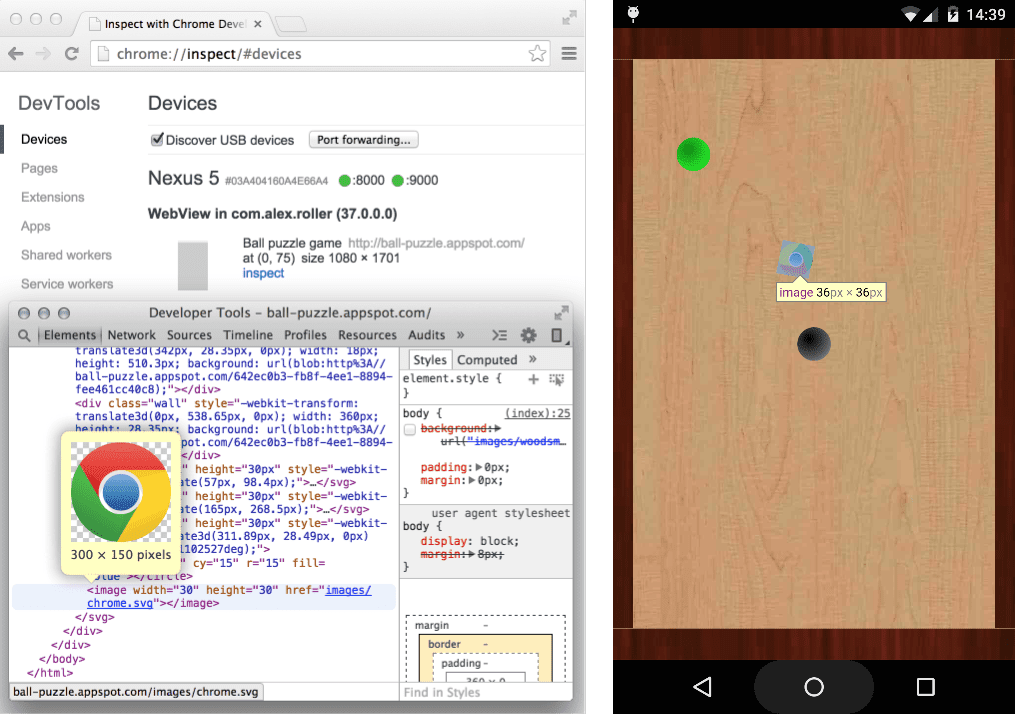Toggle the console drawer icon
Viewport: 1015px width, 714px height.
(499, 336)
